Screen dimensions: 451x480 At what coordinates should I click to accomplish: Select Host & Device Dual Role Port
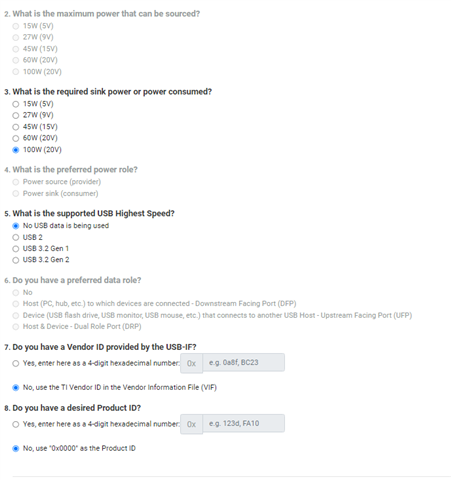click(16, 327)
